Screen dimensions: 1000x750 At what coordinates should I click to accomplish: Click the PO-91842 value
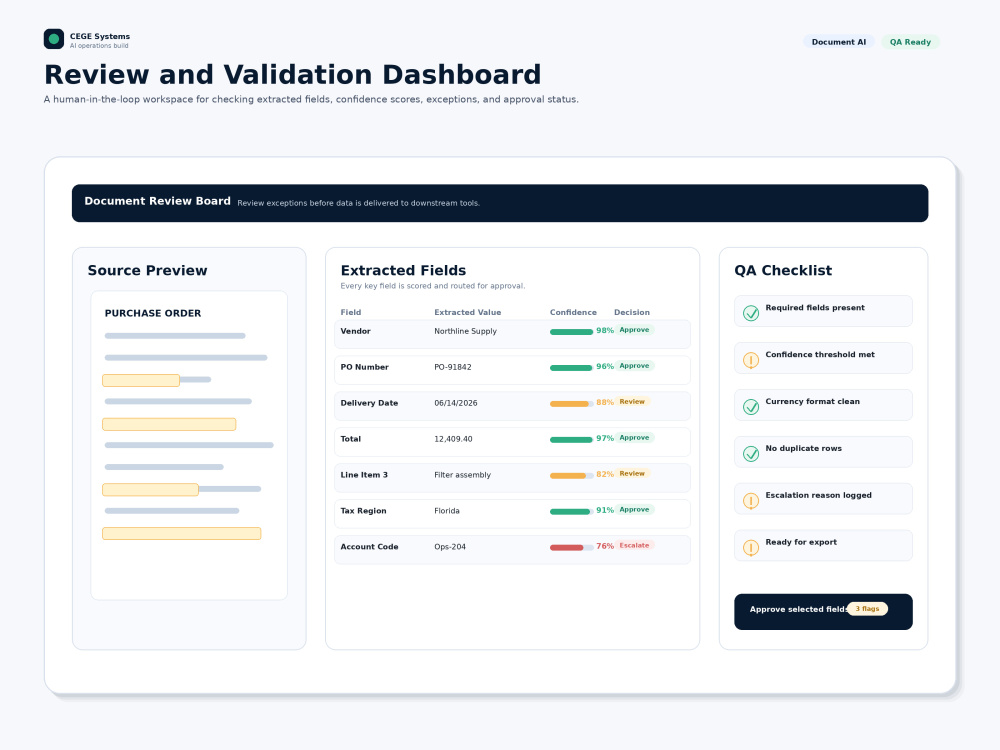pos(453,367)
